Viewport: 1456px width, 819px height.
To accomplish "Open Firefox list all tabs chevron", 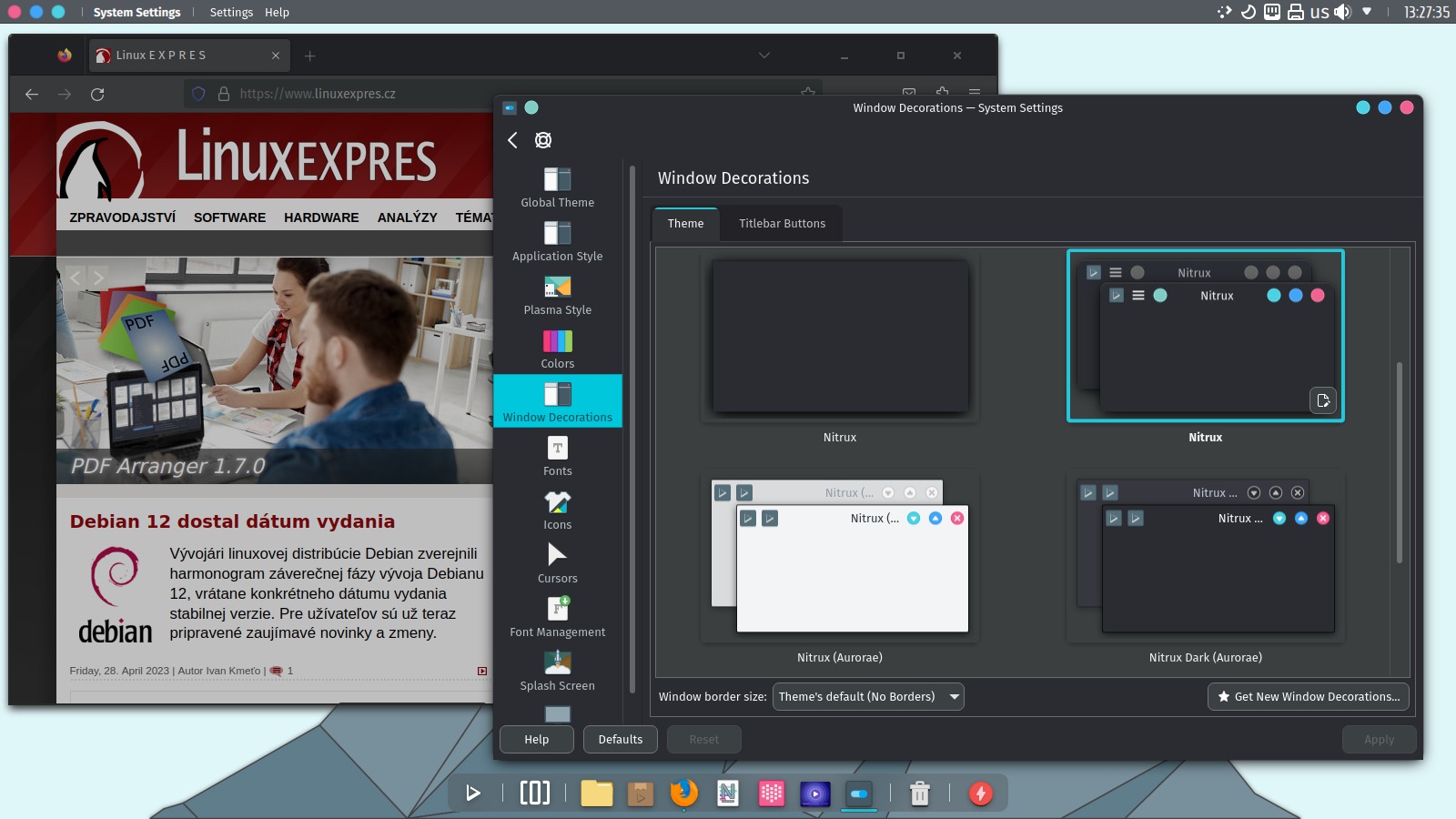I will pos(764,56).
